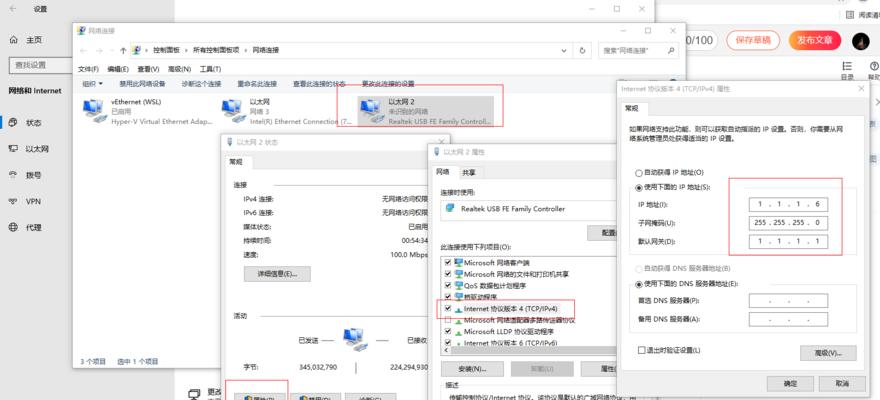Click the user avatar in browser page

pos(860,40)
